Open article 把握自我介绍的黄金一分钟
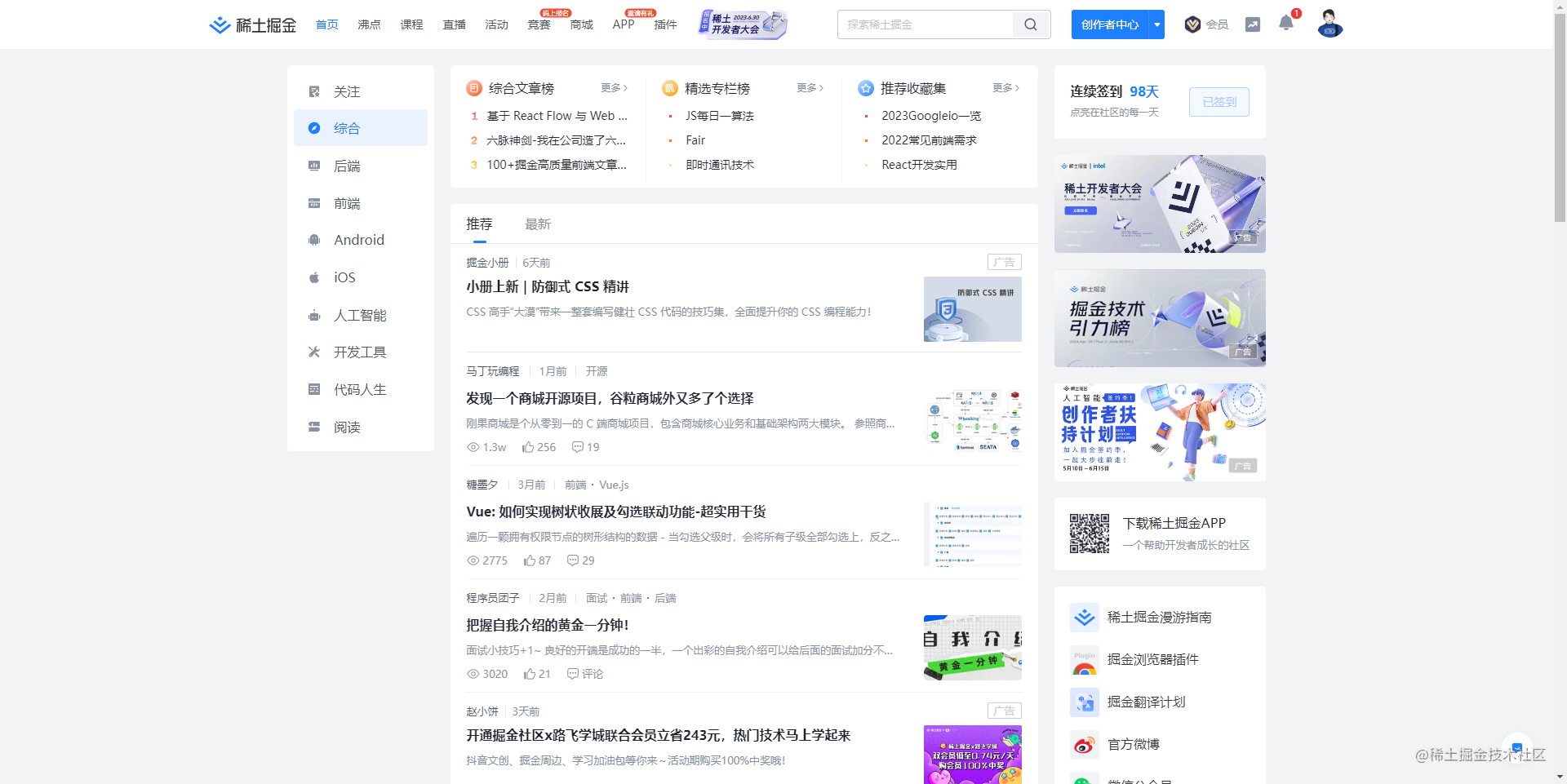1567x784 pixels. (x=548, y=625)
